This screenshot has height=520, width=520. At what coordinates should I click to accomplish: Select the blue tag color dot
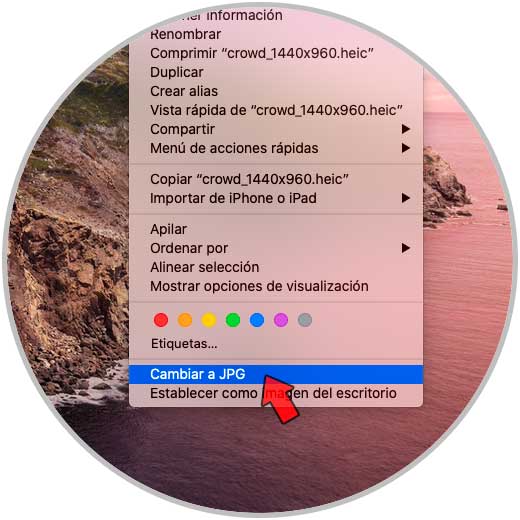pos(257,320)
